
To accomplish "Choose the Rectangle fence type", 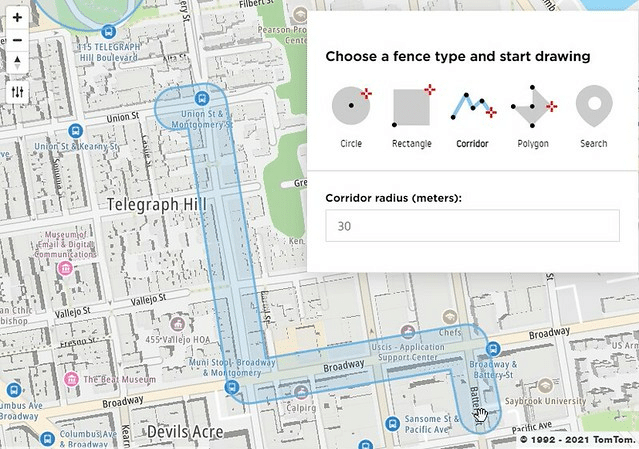I will pos(412,106).
